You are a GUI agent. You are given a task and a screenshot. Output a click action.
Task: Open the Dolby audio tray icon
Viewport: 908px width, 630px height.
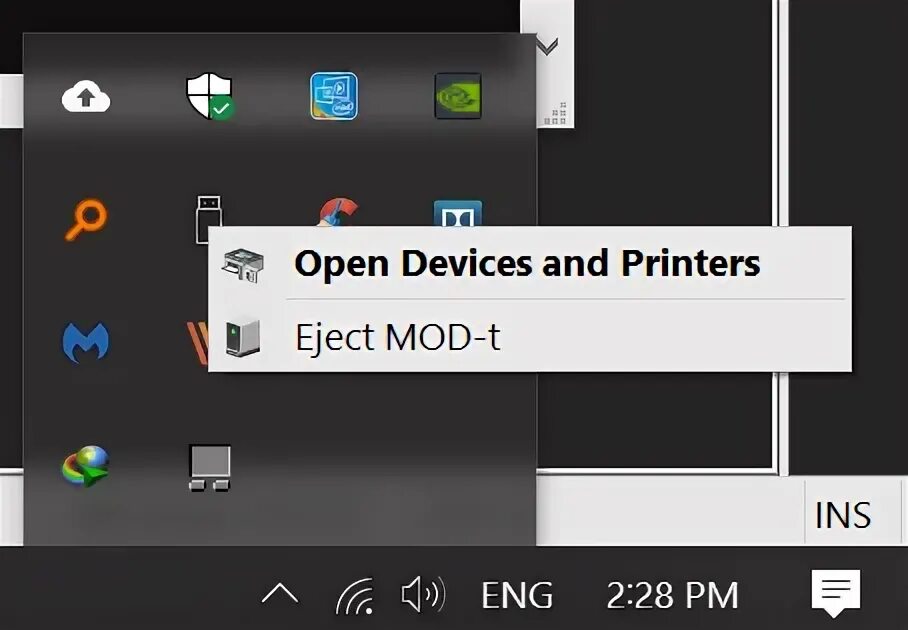click(x=457, y=213)
